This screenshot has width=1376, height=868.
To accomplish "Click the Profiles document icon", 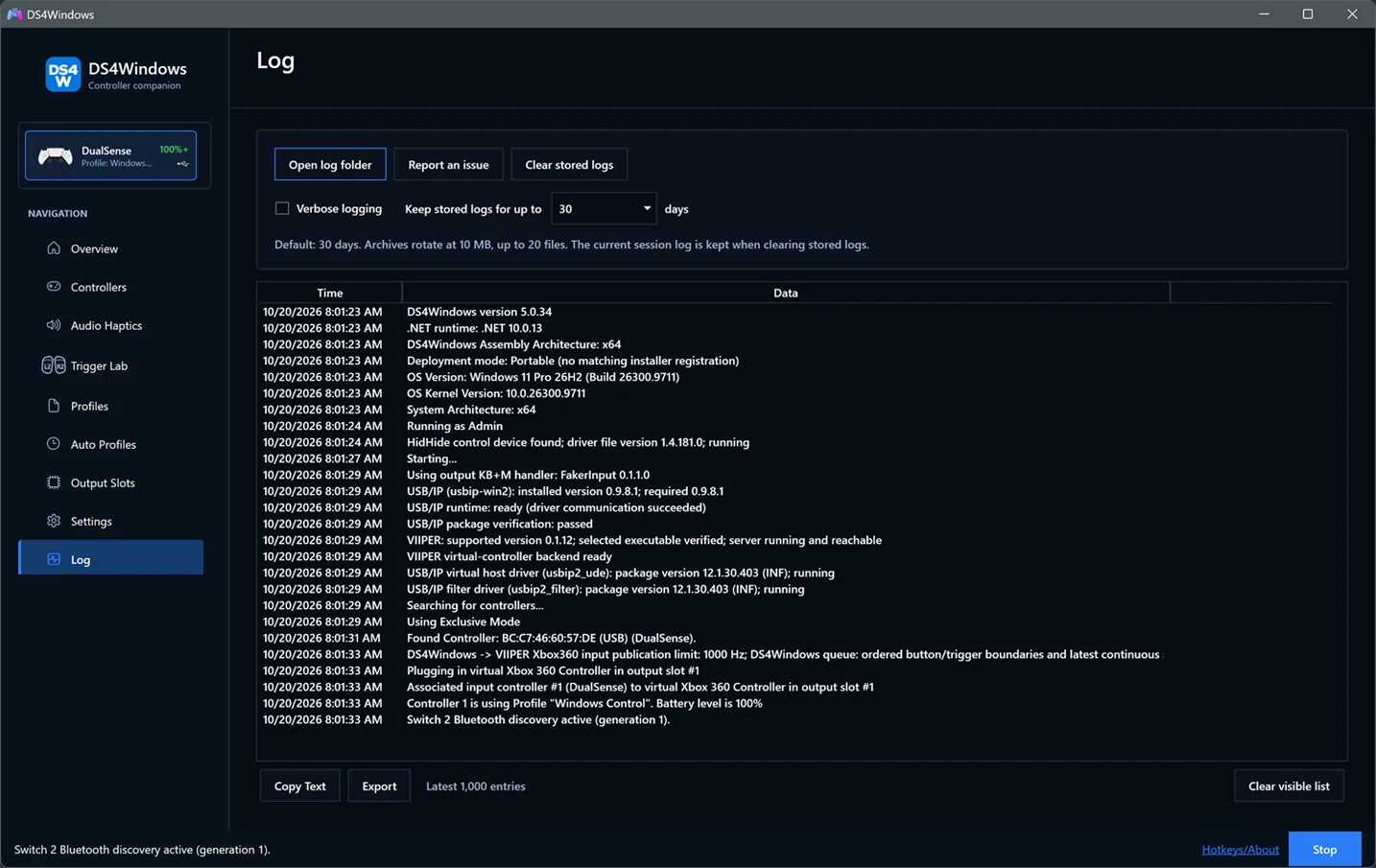I will tap(54, 406).
